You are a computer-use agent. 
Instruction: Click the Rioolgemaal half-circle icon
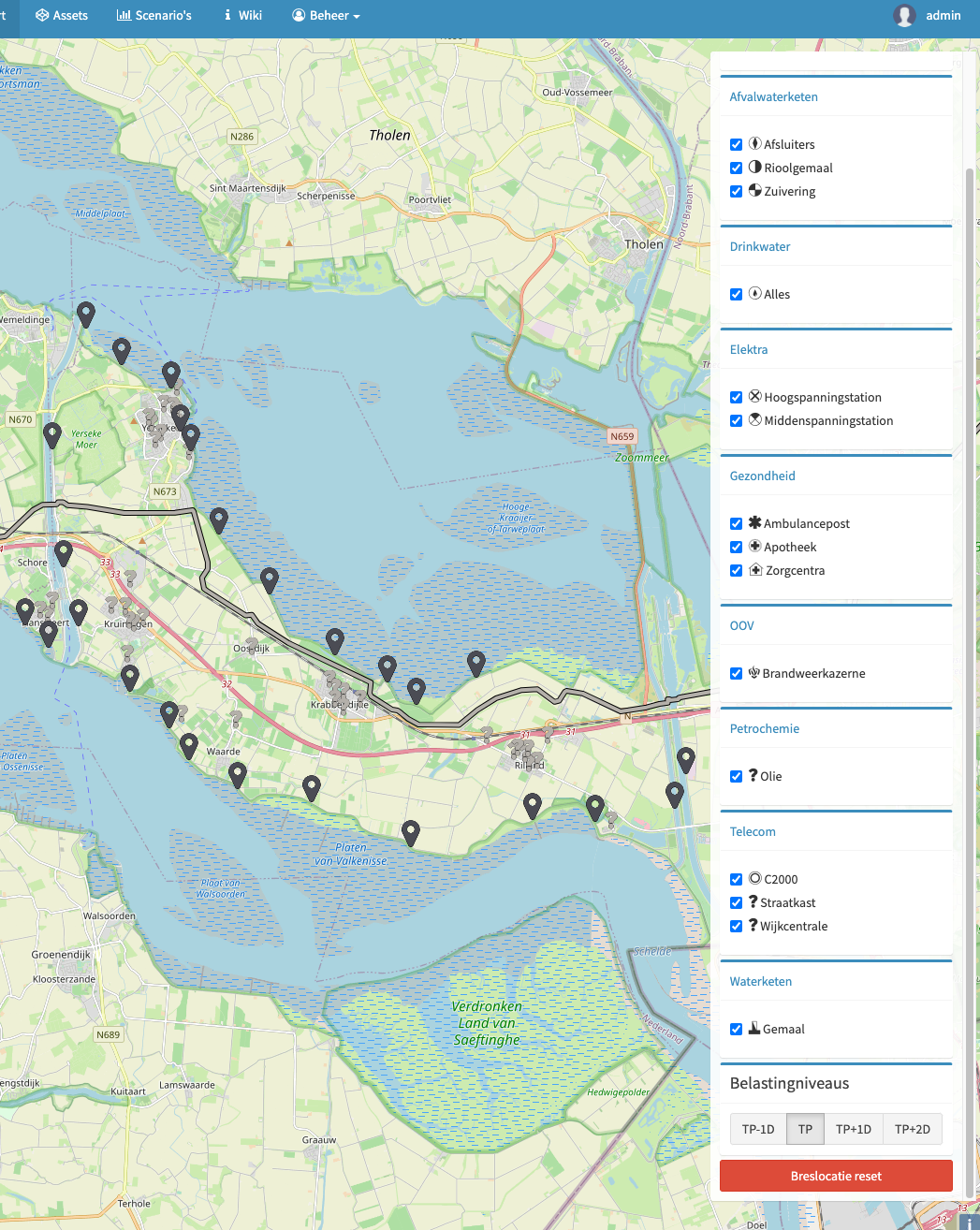[755, 167]
